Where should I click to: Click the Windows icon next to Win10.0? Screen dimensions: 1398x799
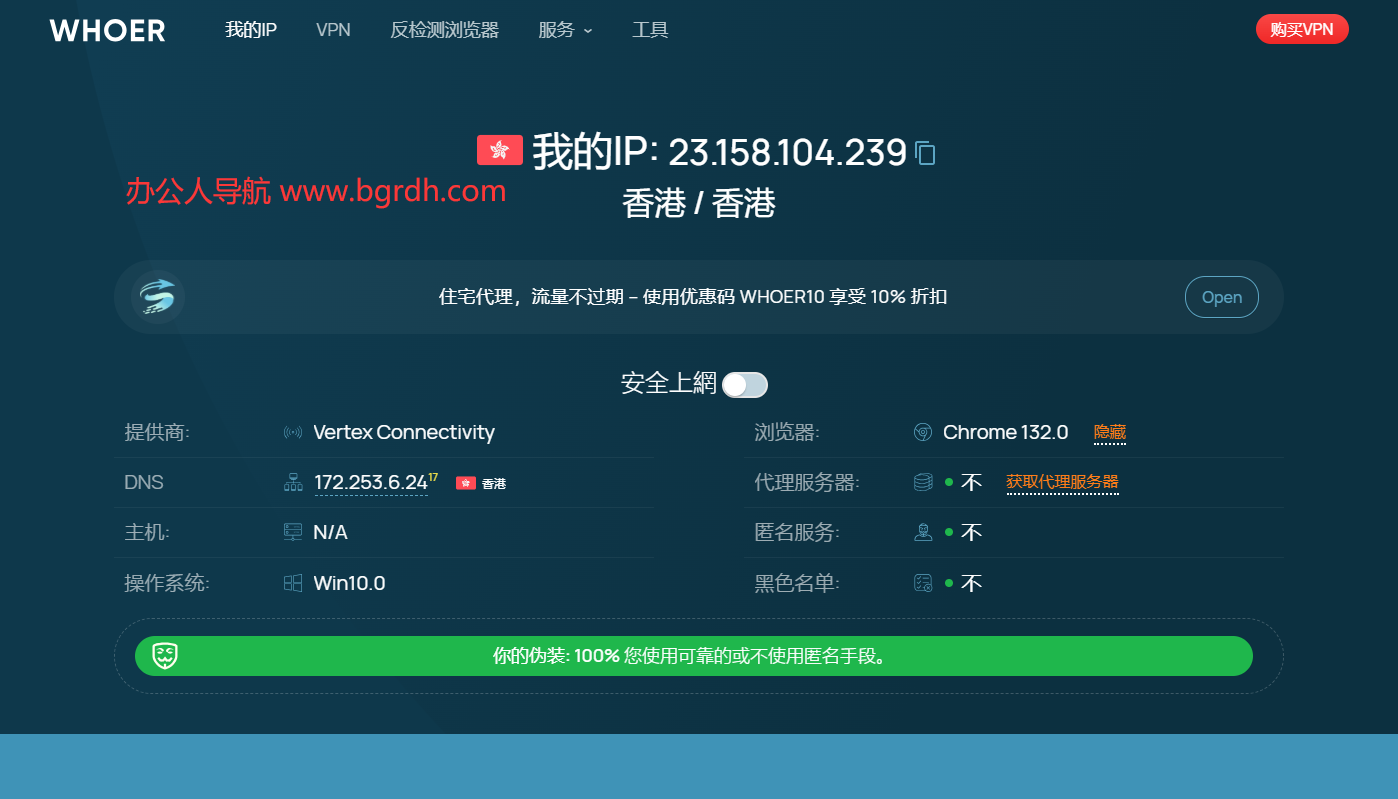click(x=292, y=582)
